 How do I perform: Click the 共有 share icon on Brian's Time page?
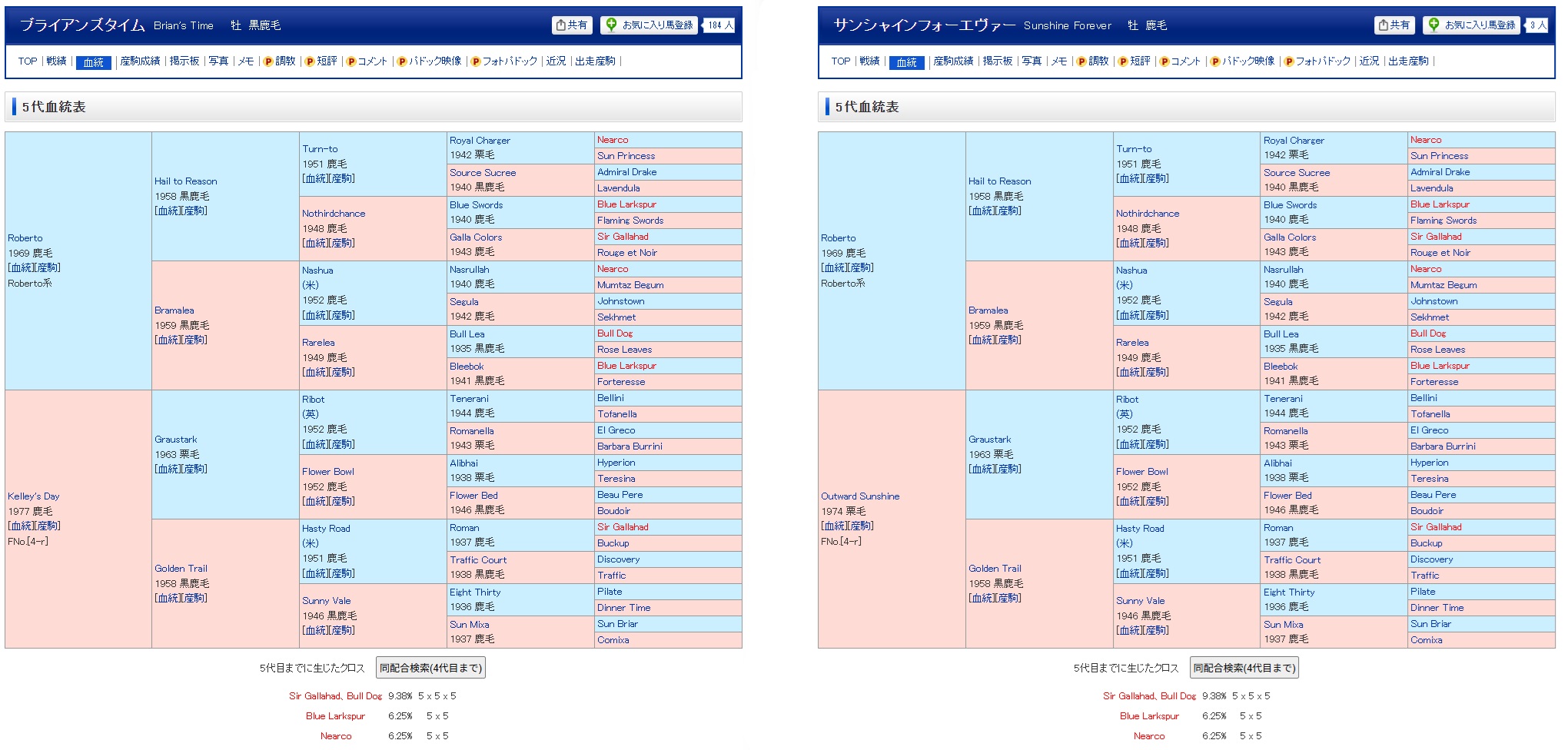coord(572,25)
